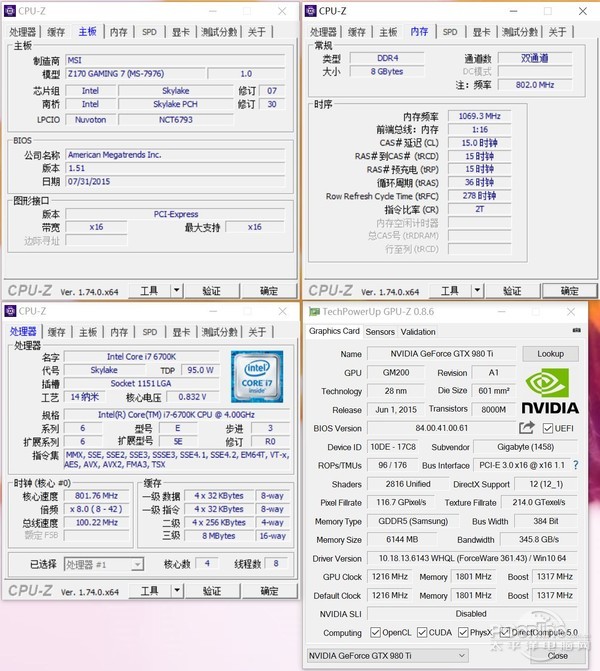Click 确定 in the memory window

point(570,291)
